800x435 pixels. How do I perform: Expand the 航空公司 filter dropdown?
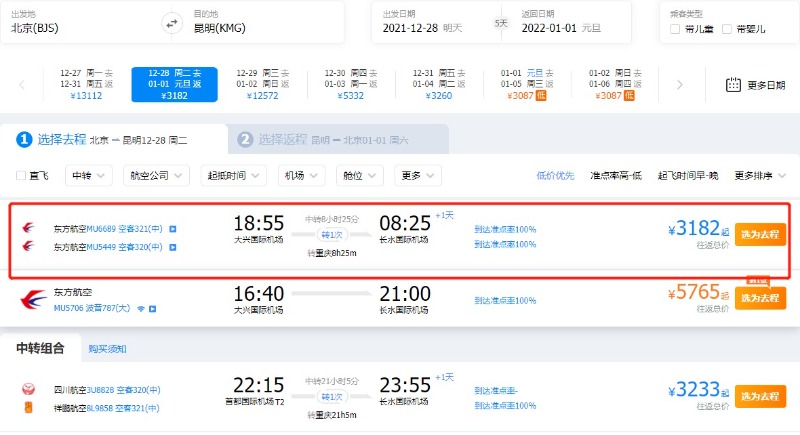point(156,176)
